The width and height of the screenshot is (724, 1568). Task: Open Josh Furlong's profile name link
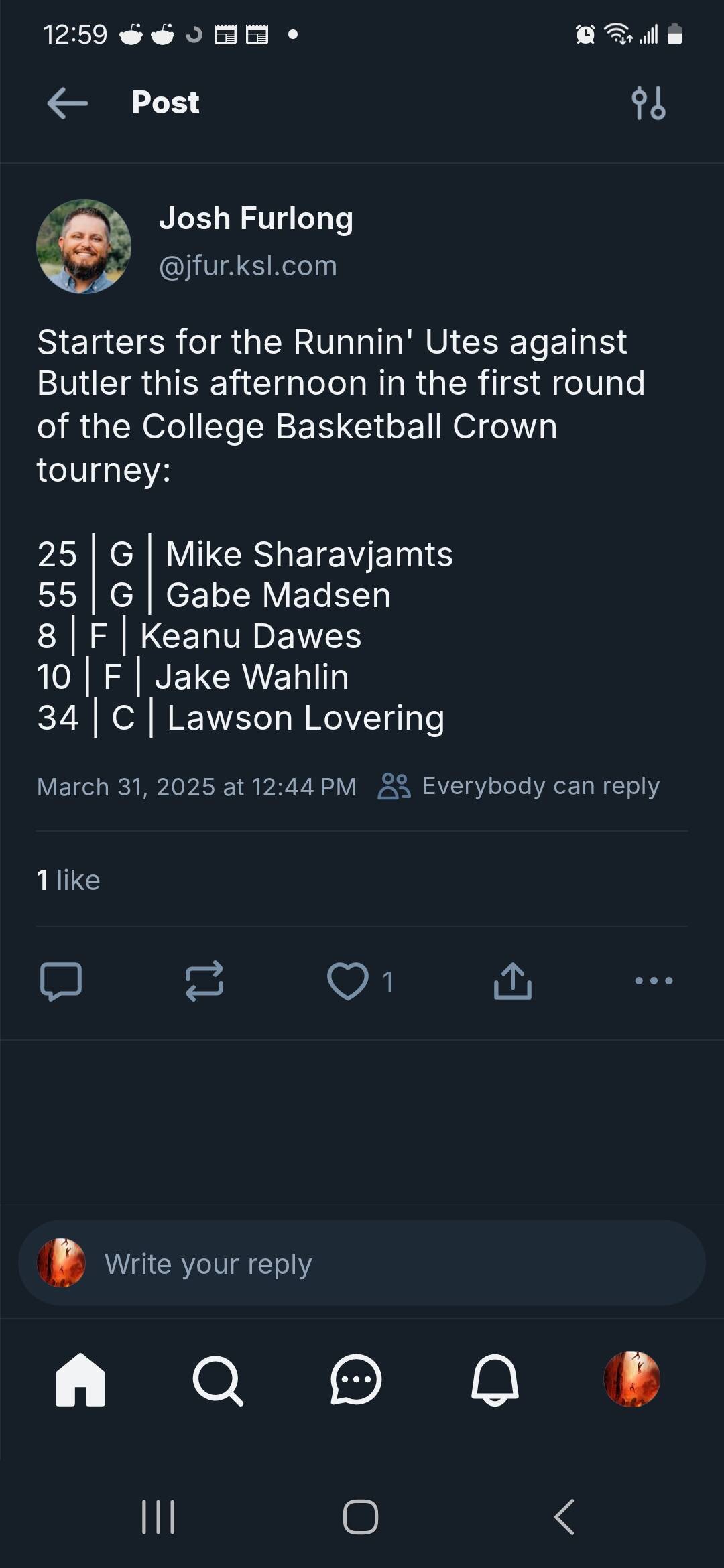256,218
